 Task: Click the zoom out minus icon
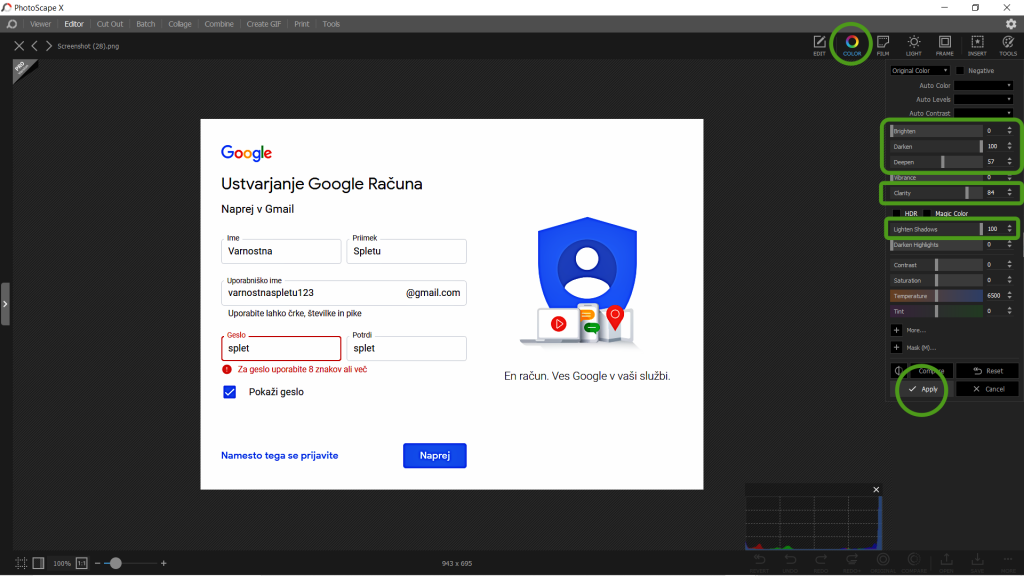click(97, 563)
